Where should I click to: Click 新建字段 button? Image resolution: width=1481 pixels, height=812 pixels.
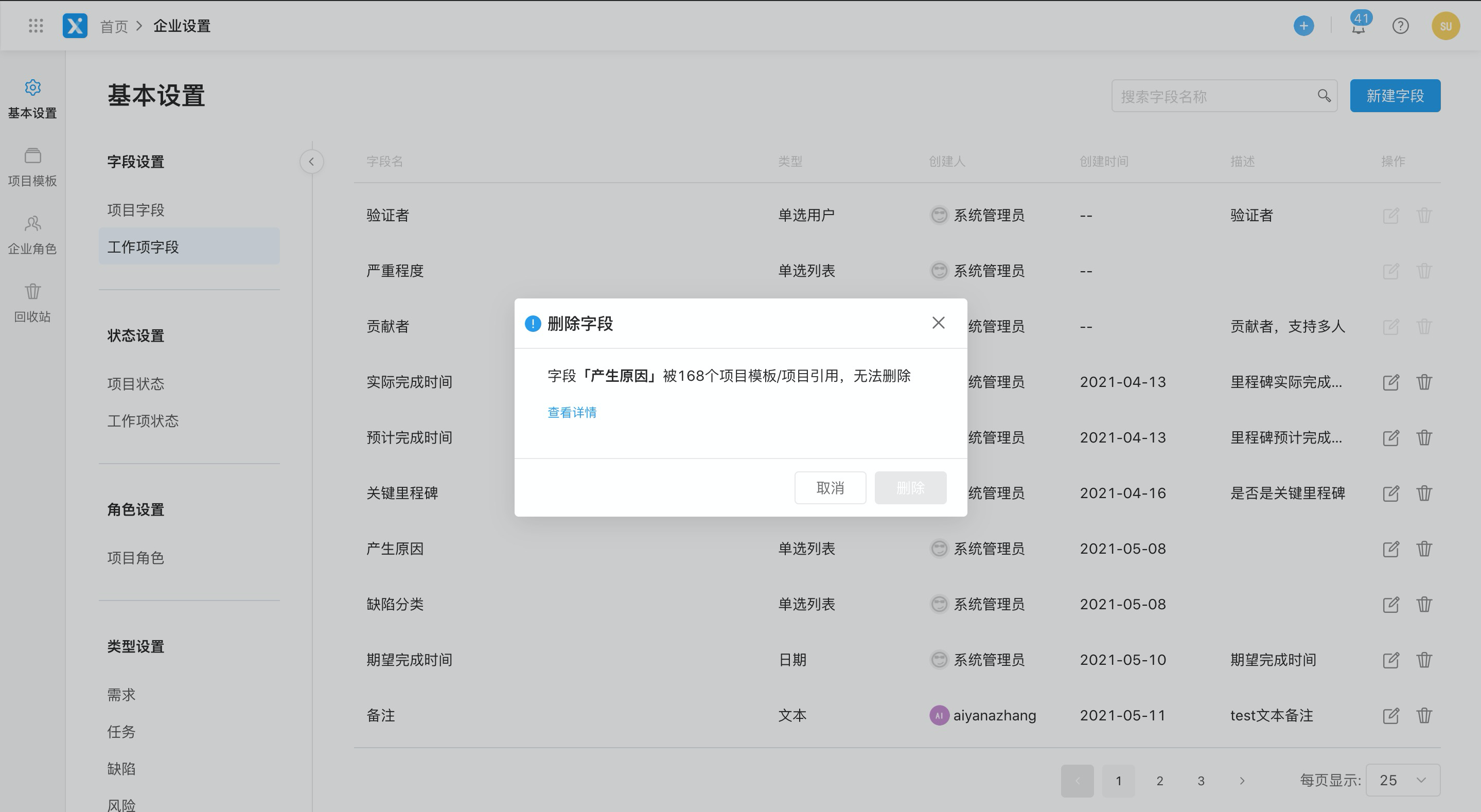(1395, 96)
